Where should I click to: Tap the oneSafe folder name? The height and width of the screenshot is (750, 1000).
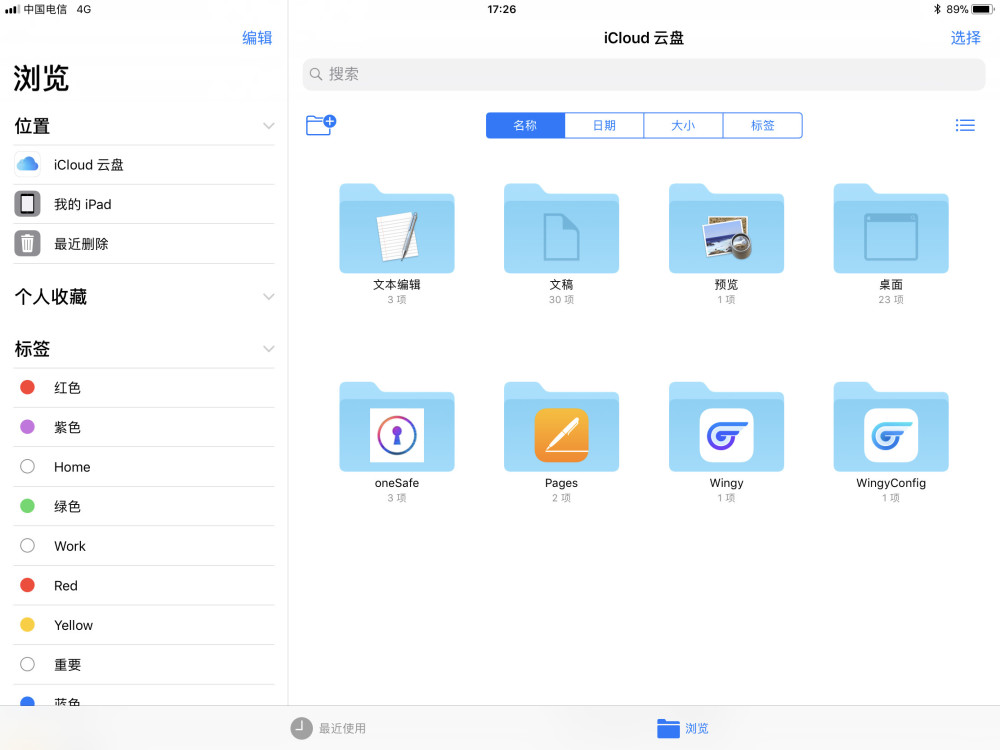(397, 483)
